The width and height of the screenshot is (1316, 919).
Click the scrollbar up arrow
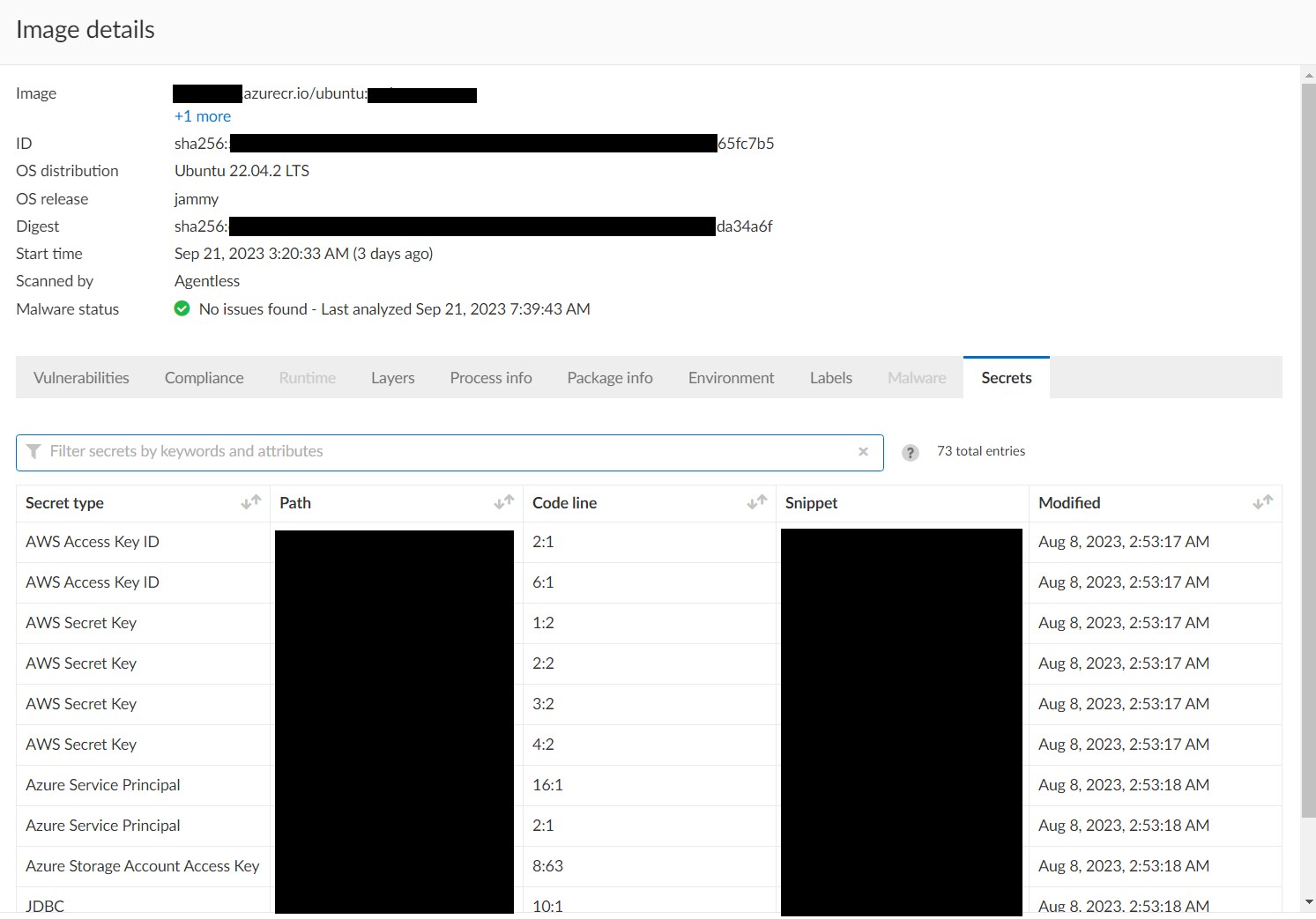pos(1308,76)
